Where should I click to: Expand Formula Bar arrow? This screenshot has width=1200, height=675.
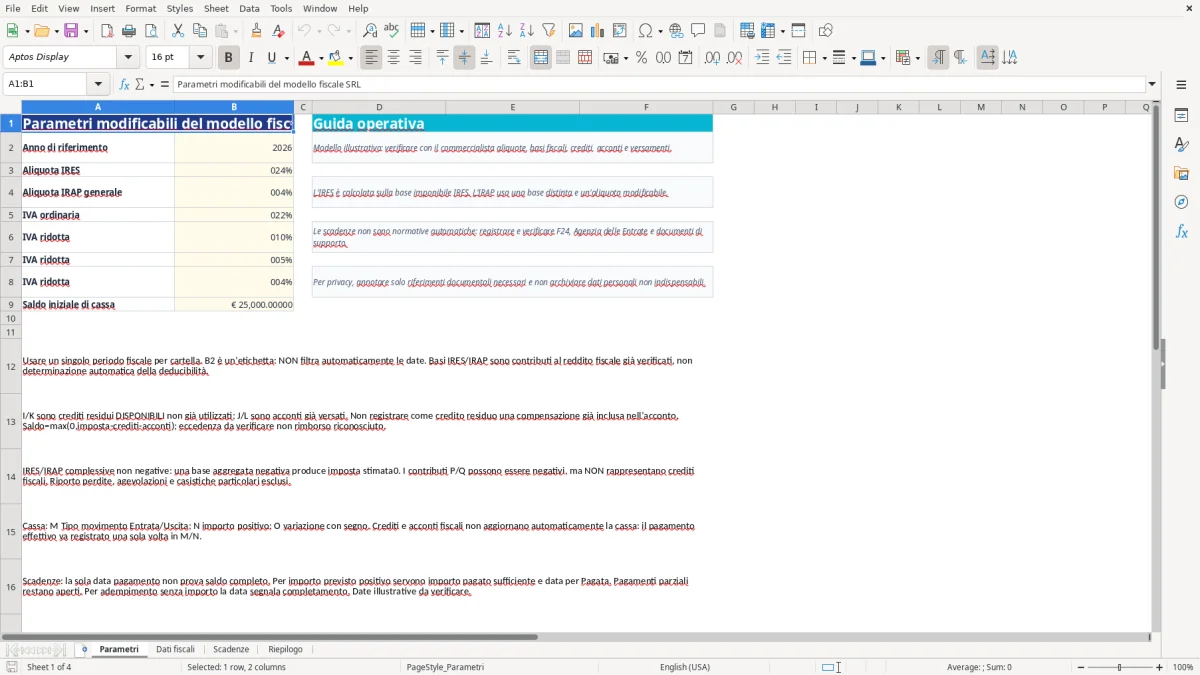click(x=1152, y=85)
